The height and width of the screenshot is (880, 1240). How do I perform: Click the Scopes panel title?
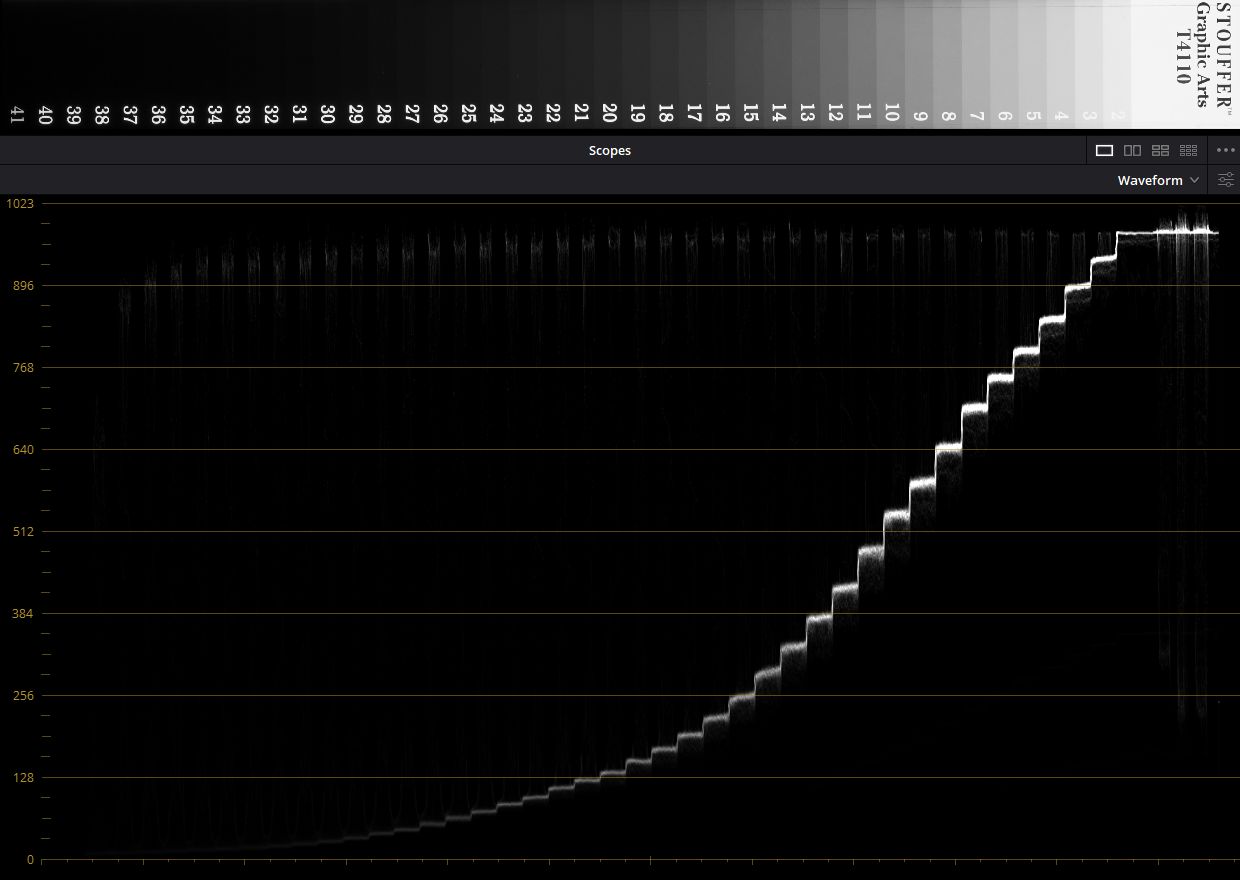609,151
